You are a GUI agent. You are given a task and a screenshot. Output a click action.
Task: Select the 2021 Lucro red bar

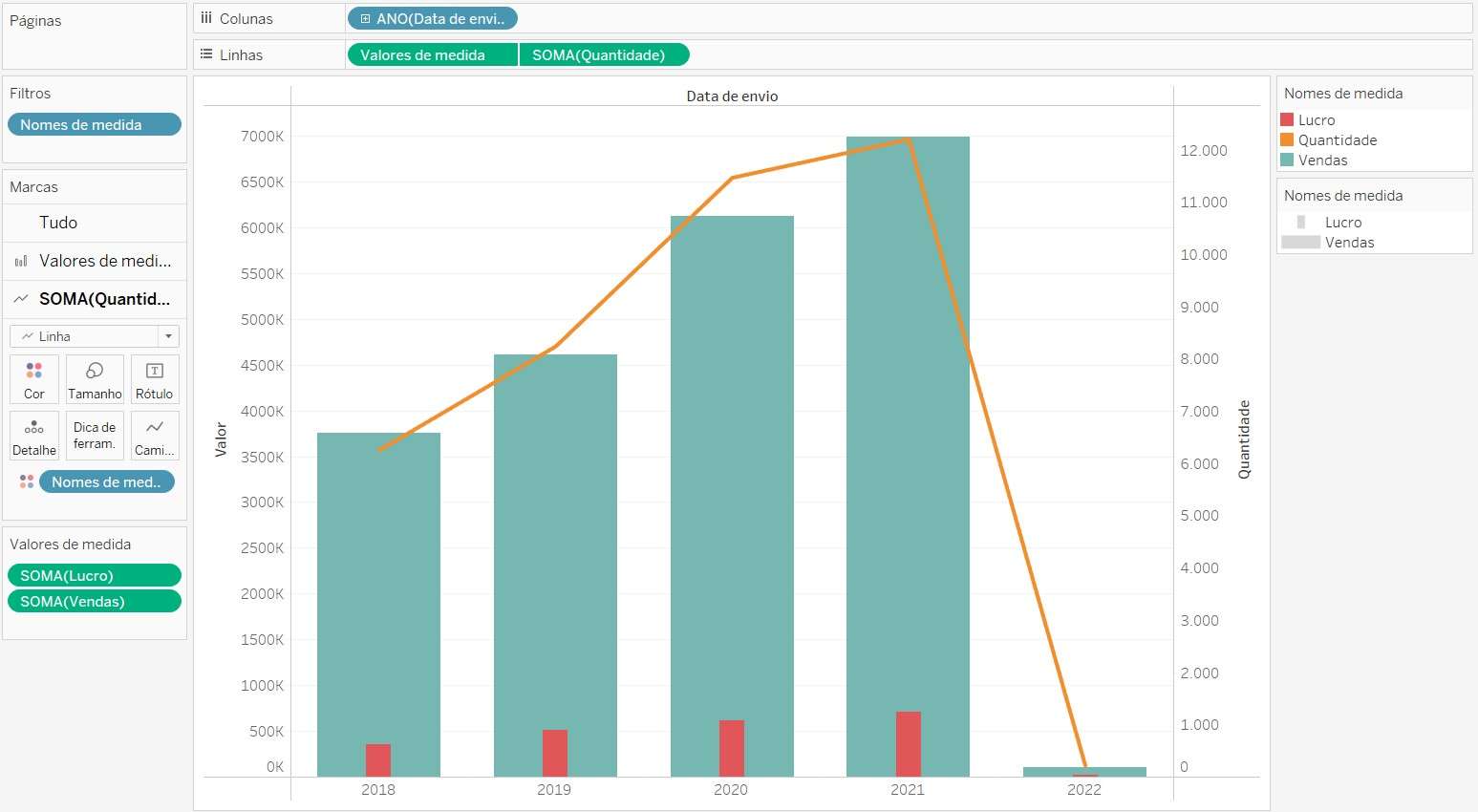tap(909, 744)
